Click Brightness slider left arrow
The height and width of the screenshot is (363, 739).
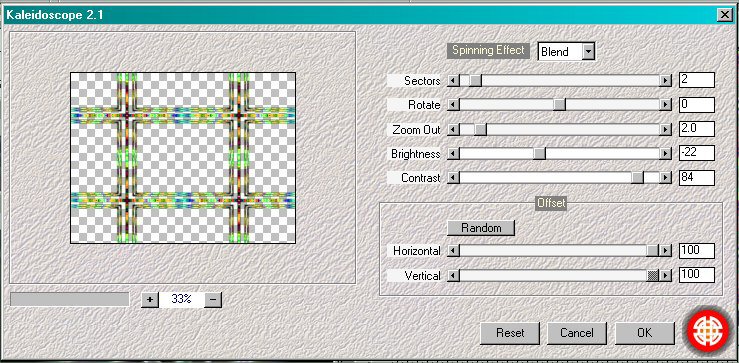point(453,154)
